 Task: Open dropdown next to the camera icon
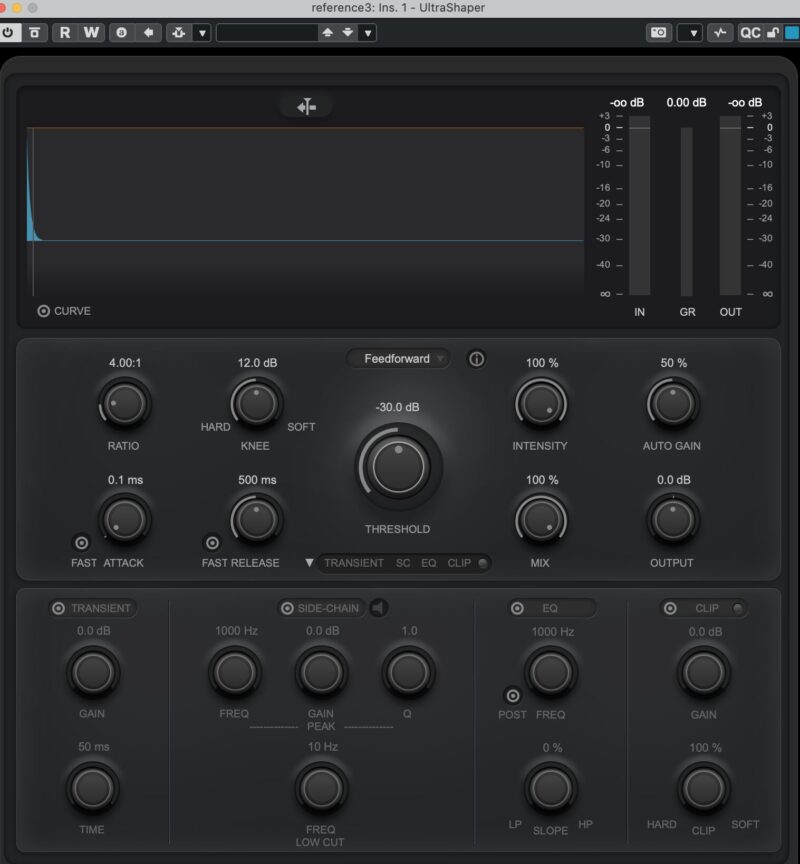point(693,33)
